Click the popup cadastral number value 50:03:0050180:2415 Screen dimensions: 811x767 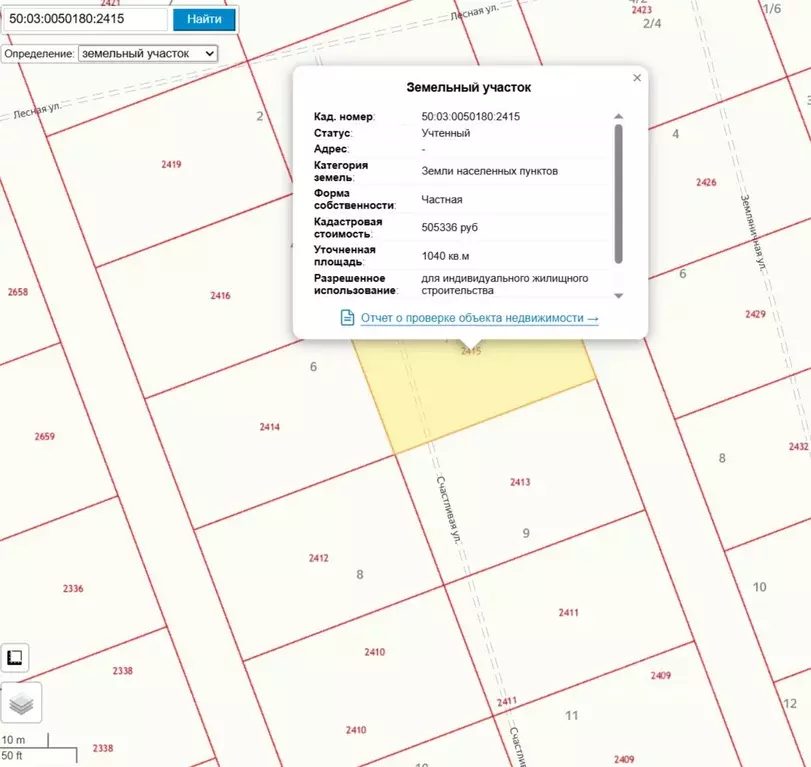point(471,117)
